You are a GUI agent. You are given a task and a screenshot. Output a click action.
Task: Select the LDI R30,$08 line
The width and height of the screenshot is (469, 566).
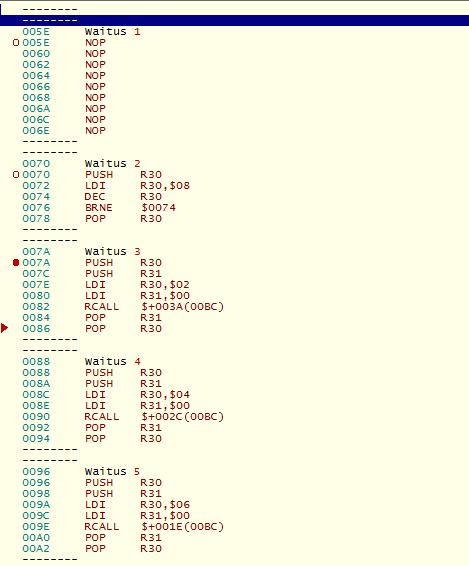[x=234, y=186]
